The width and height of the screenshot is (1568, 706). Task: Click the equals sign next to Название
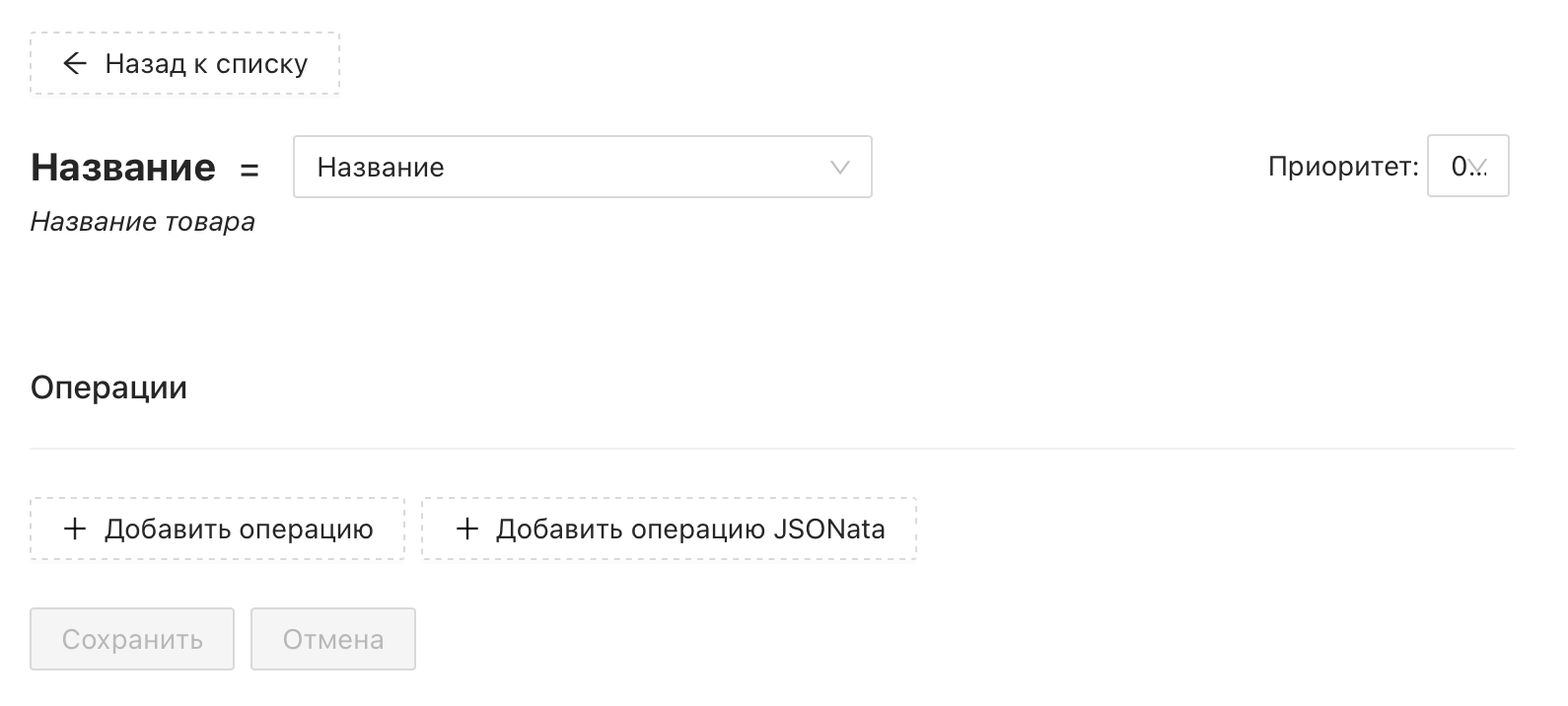coord(249,170)
